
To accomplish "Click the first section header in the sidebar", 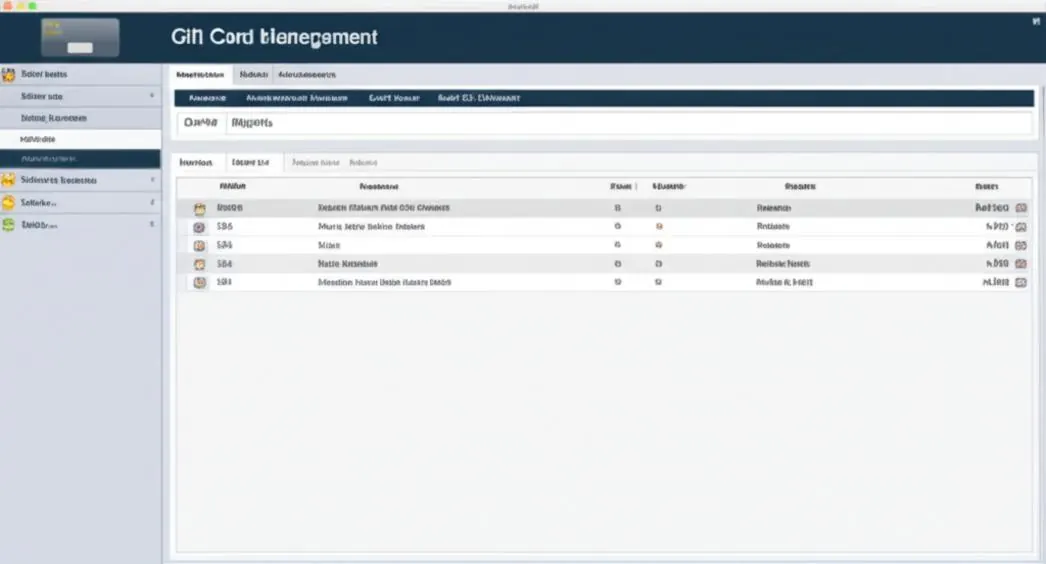I will click(80, 74).
